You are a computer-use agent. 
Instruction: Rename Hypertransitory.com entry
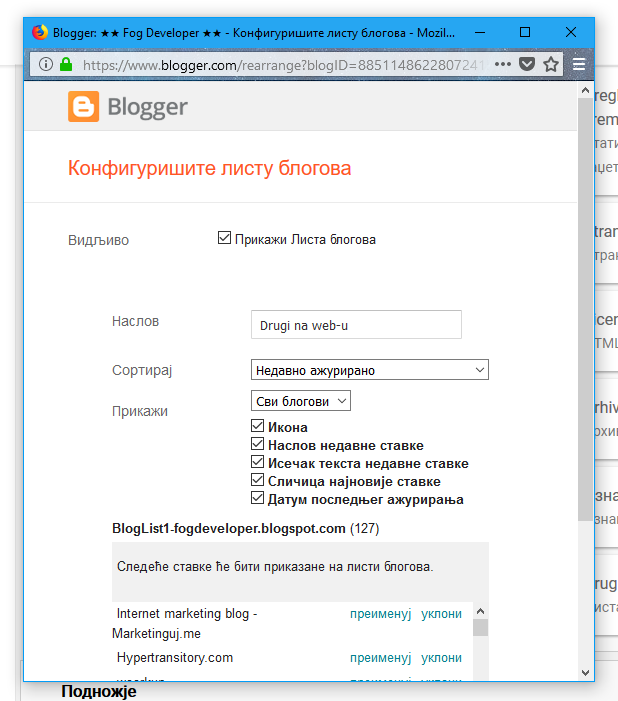(x=381, y=658)
